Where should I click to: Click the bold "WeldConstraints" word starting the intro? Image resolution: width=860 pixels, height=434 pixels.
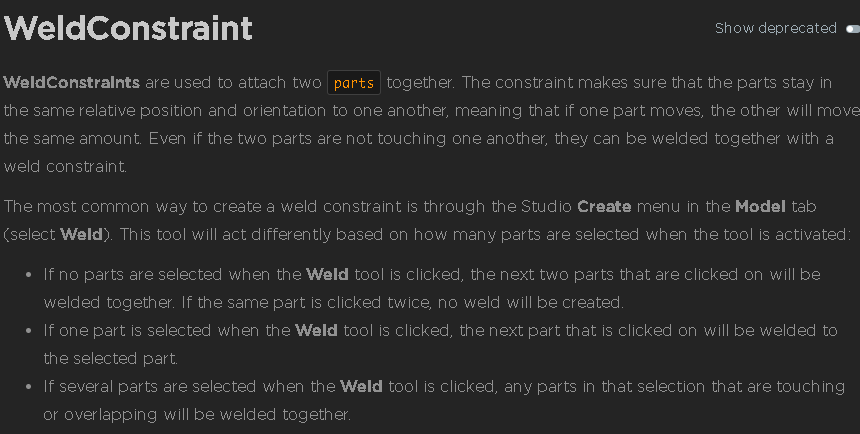point(72,82)
